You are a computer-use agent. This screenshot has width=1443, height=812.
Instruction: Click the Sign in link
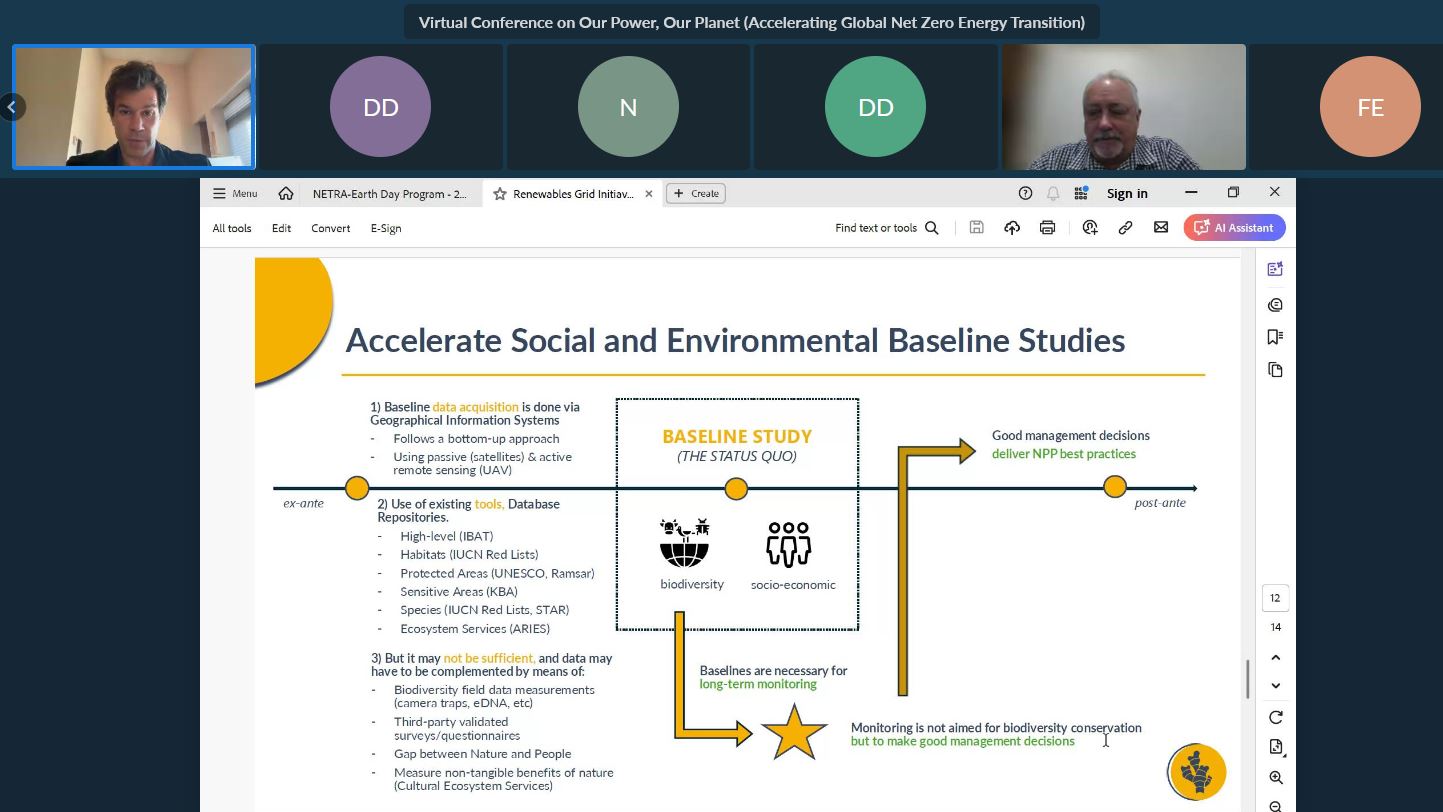coord(1127,194)
